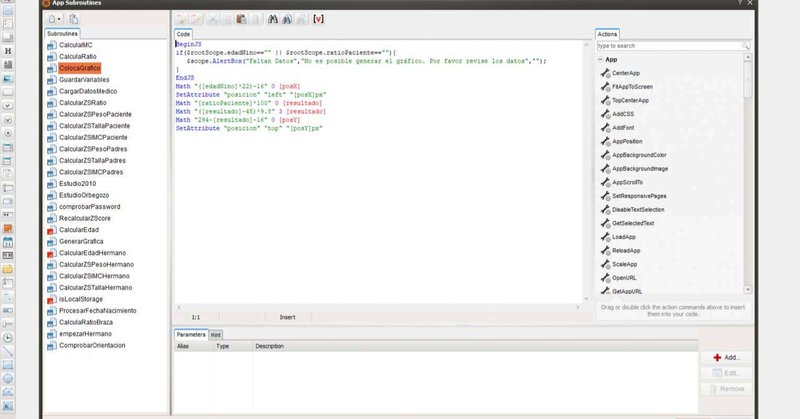Image resolution: width=800 pixels, height=419 pixels.
Task: Select the ComprobarOrientacion subroutine
Action: [x=92, y=346]
